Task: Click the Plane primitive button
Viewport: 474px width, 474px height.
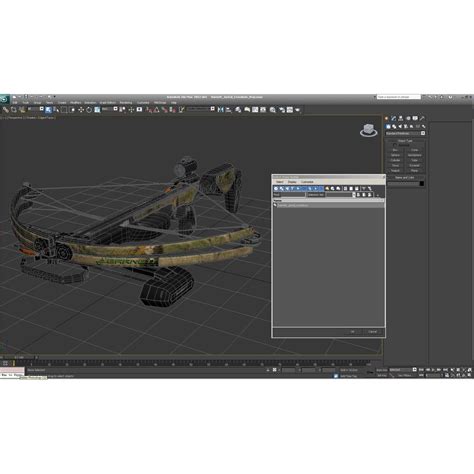Action: [x=414, y=170]
